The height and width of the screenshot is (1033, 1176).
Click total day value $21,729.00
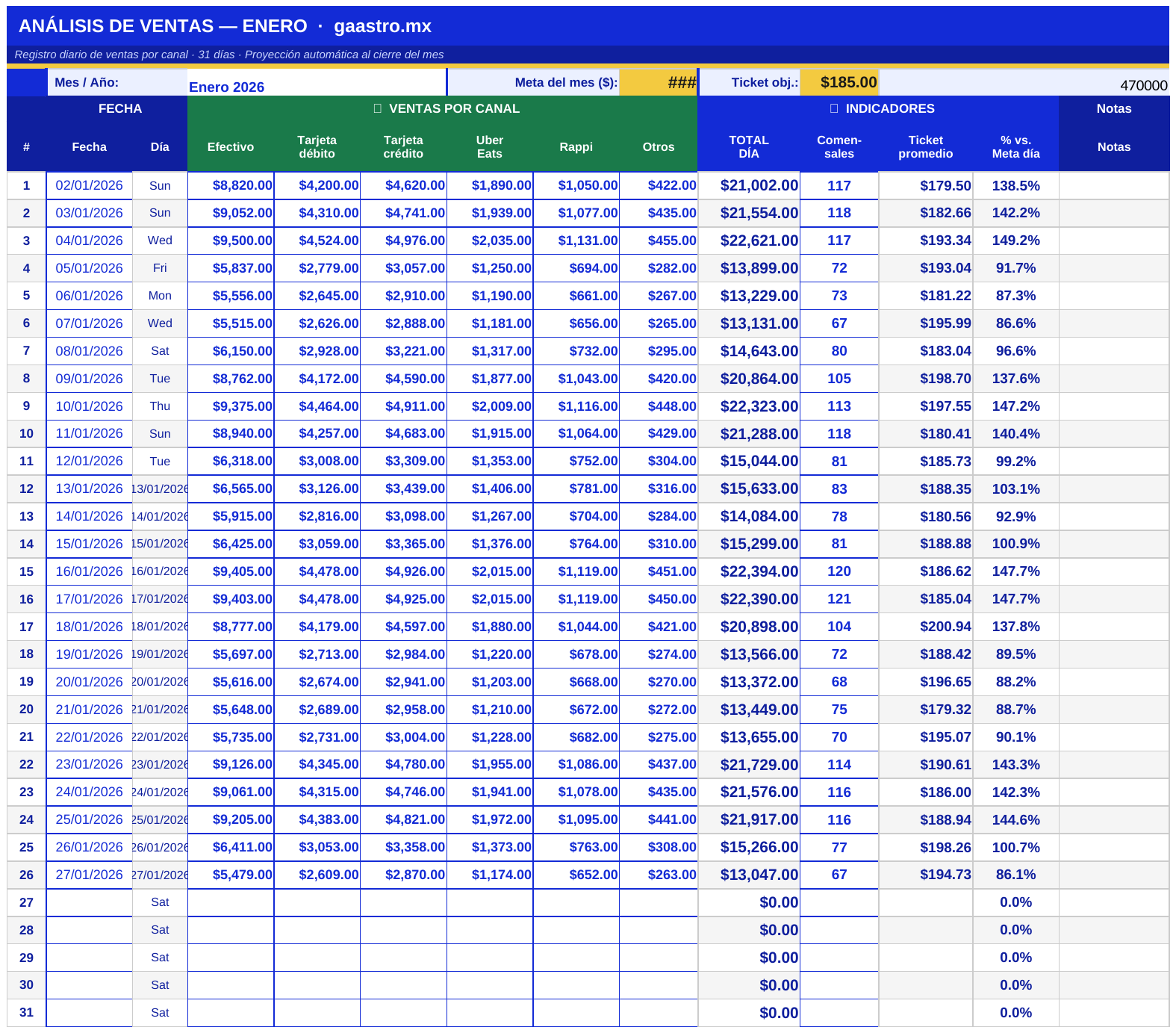749,764
